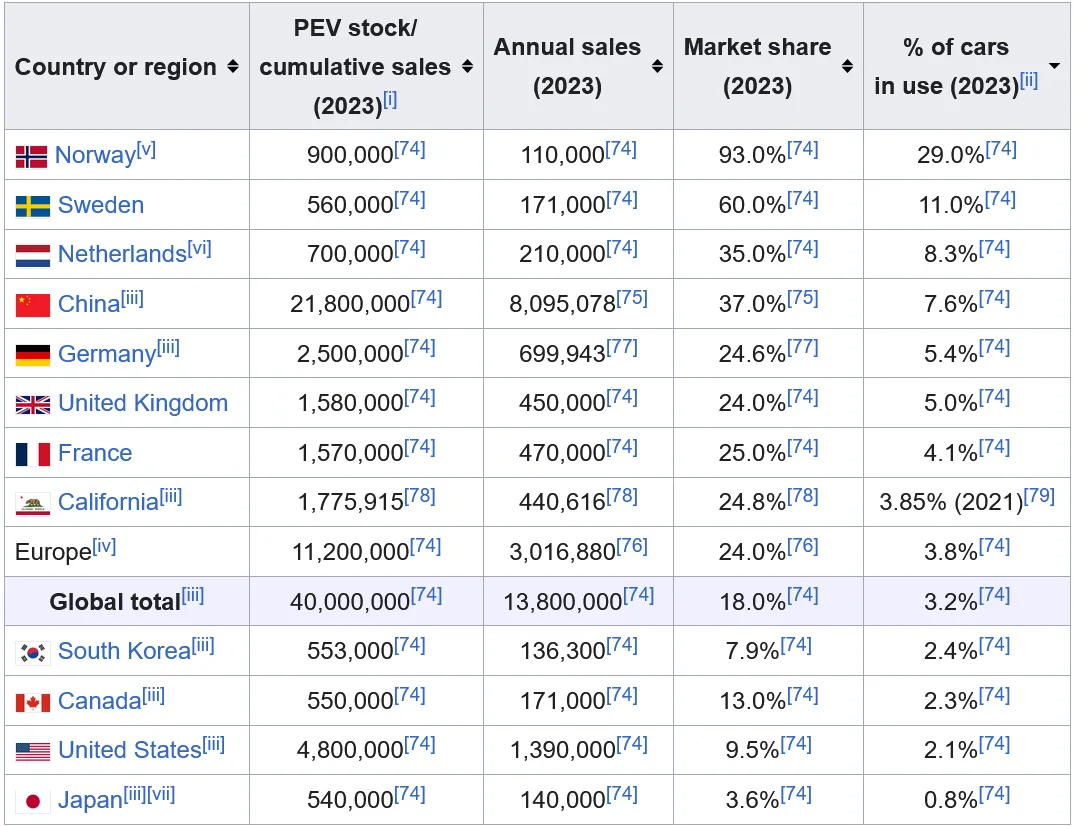Sort table by Country or region
This screenshot has width=1080, height=826.
click(x=233, y=66)
